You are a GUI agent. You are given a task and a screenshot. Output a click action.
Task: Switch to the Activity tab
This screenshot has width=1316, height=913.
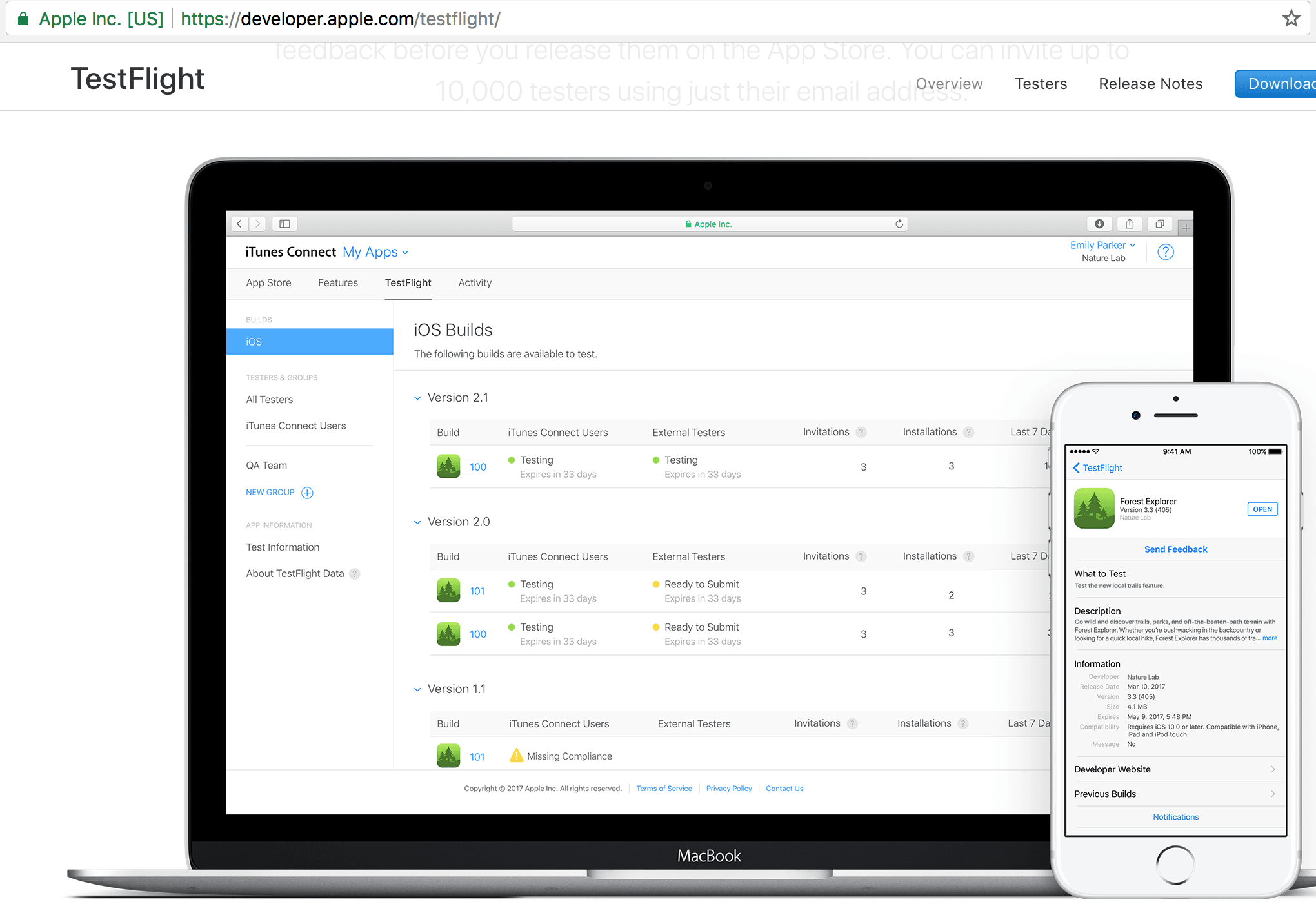(x=475, y=283)
